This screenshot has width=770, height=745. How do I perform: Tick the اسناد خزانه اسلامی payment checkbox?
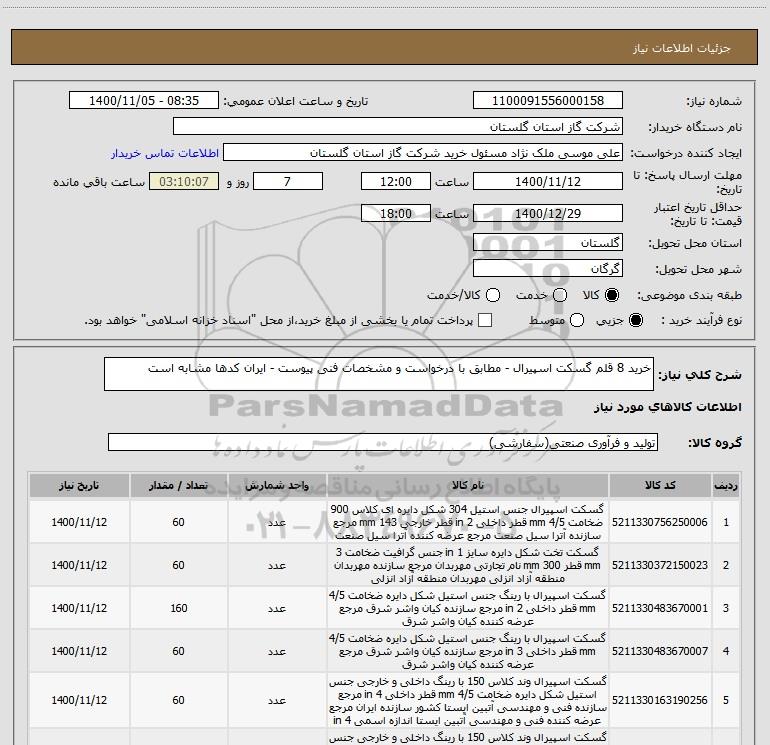pos(485,320)
